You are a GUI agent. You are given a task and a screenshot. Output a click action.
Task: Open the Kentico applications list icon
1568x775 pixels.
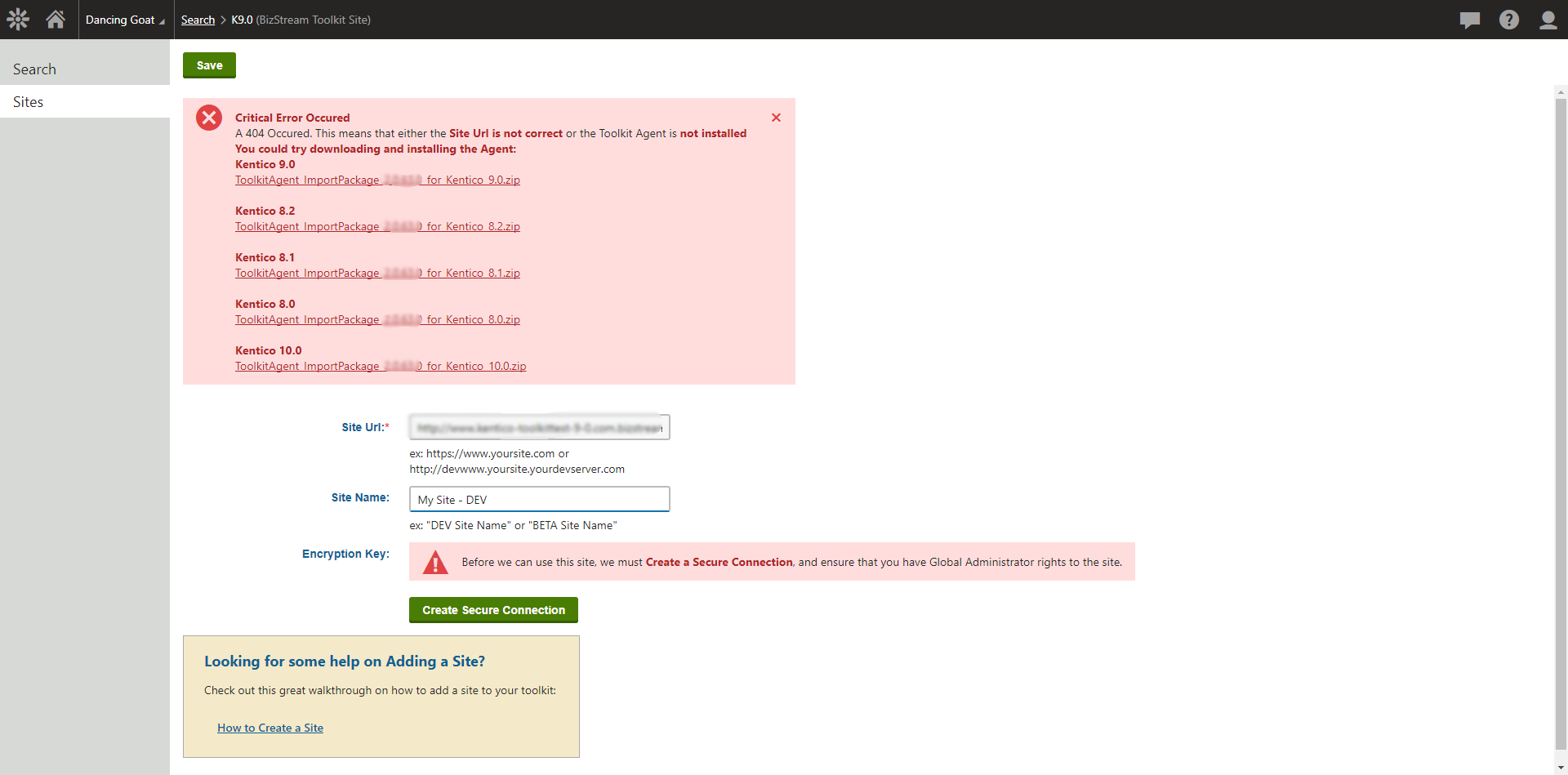[x=18, y=20]
